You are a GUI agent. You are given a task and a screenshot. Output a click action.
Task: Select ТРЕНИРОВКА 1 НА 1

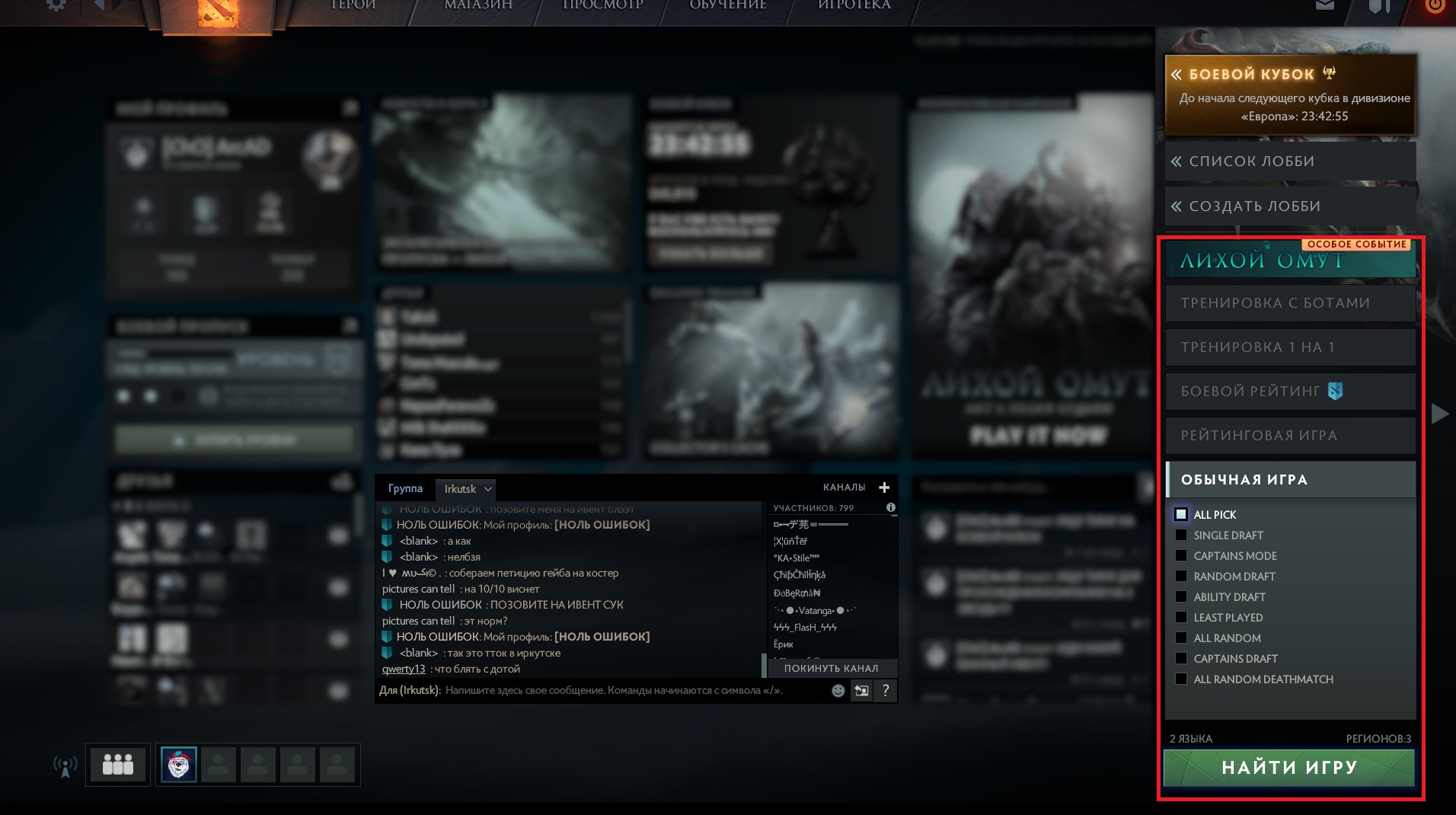[x=1291, y=347]
